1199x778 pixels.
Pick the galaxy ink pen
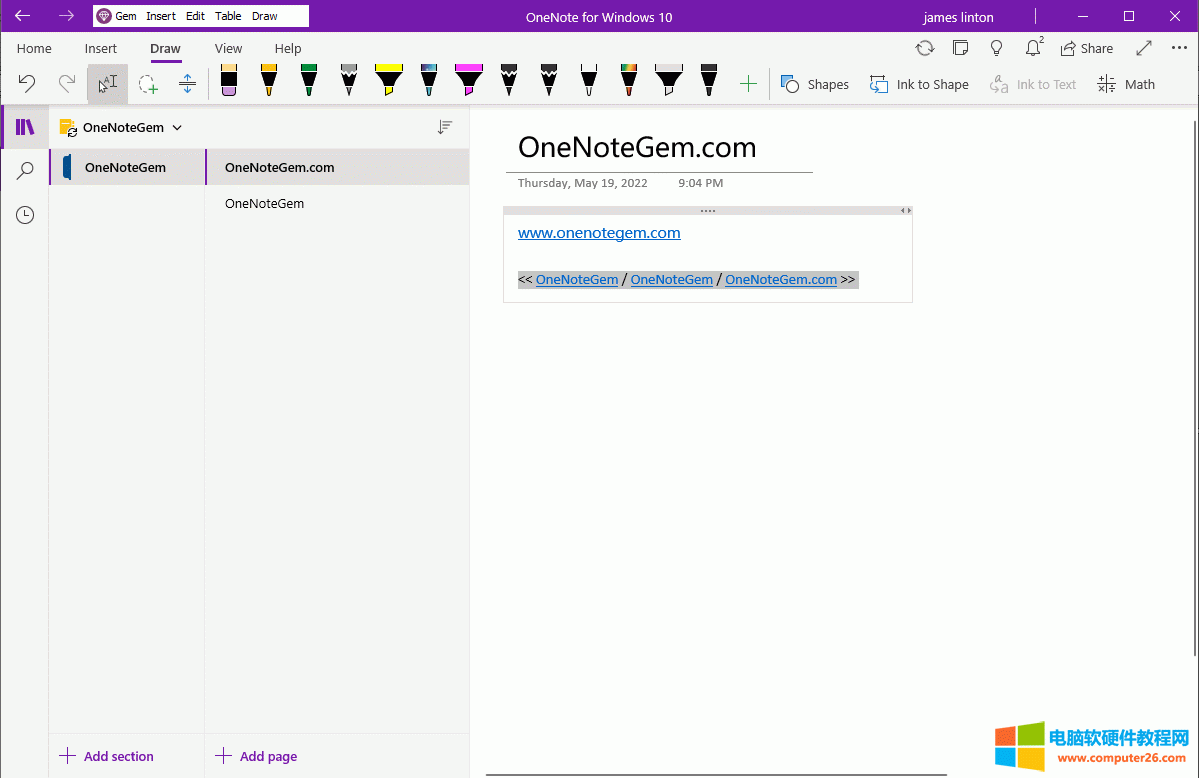coord(429,80)
